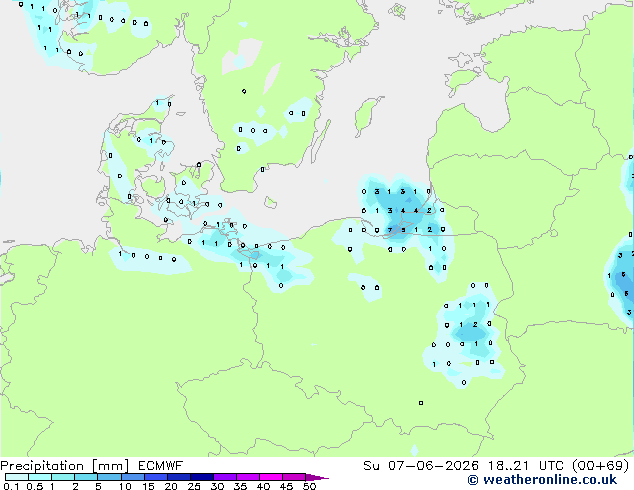
Task: Click the date "07-06-2026"
Action: (433, 466)
